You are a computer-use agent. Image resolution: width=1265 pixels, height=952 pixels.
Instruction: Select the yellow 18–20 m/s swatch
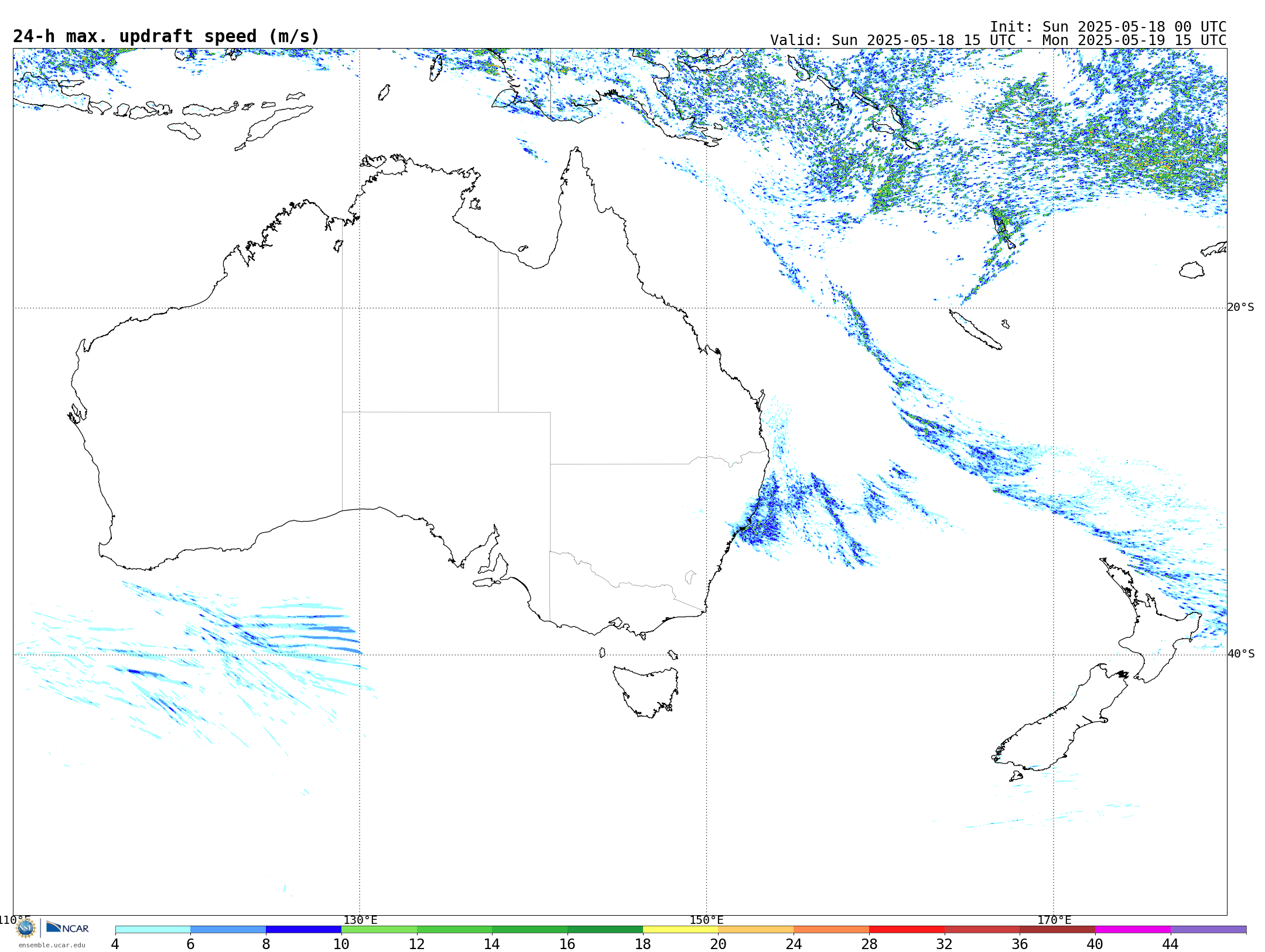coord(681,930)
